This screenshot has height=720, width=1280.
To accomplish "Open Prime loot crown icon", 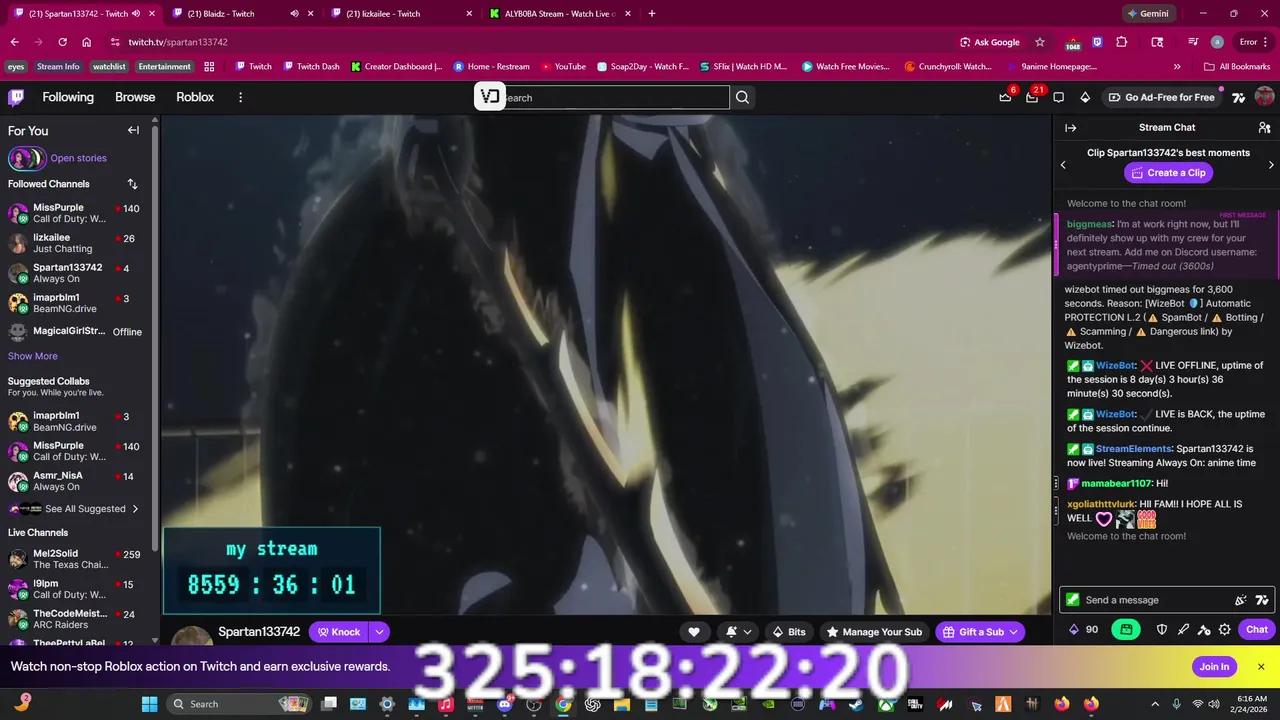I will click(x=1005, y=97).
